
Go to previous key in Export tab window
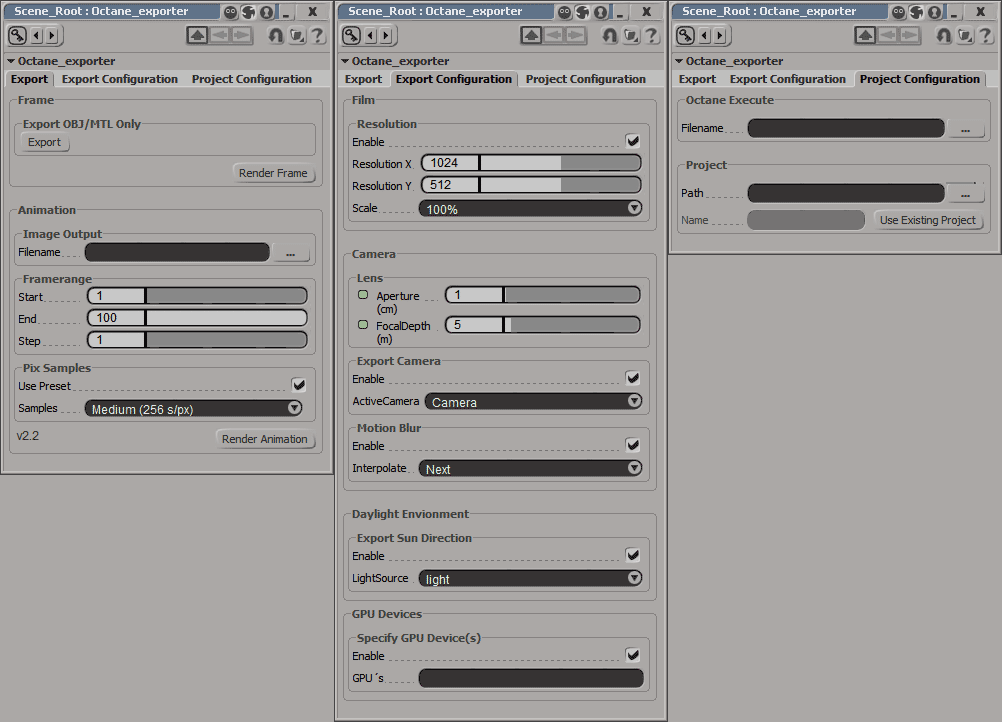pos(36,36)
